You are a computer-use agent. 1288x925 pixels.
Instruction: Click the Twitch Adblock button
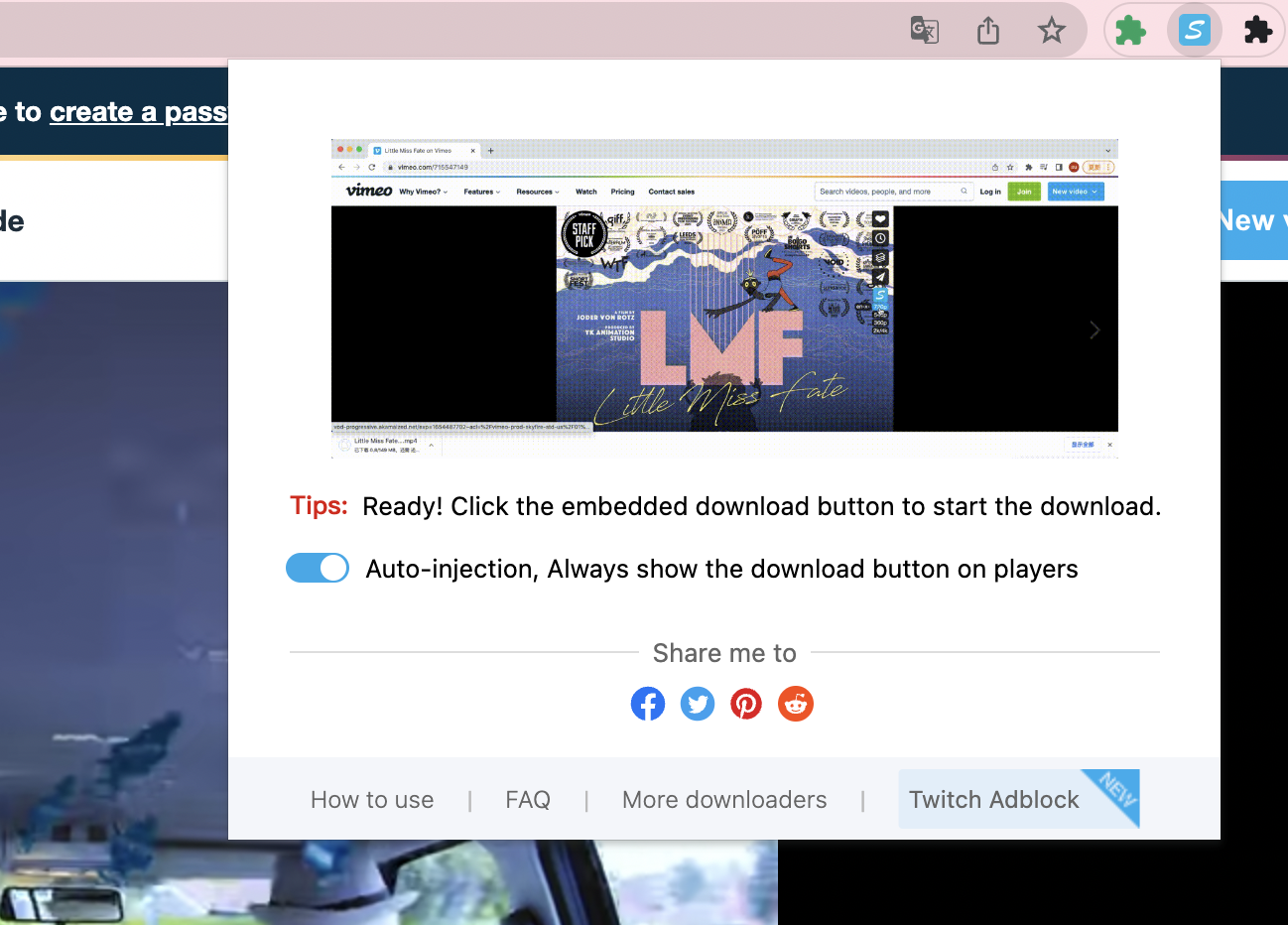coord(1019,799)
